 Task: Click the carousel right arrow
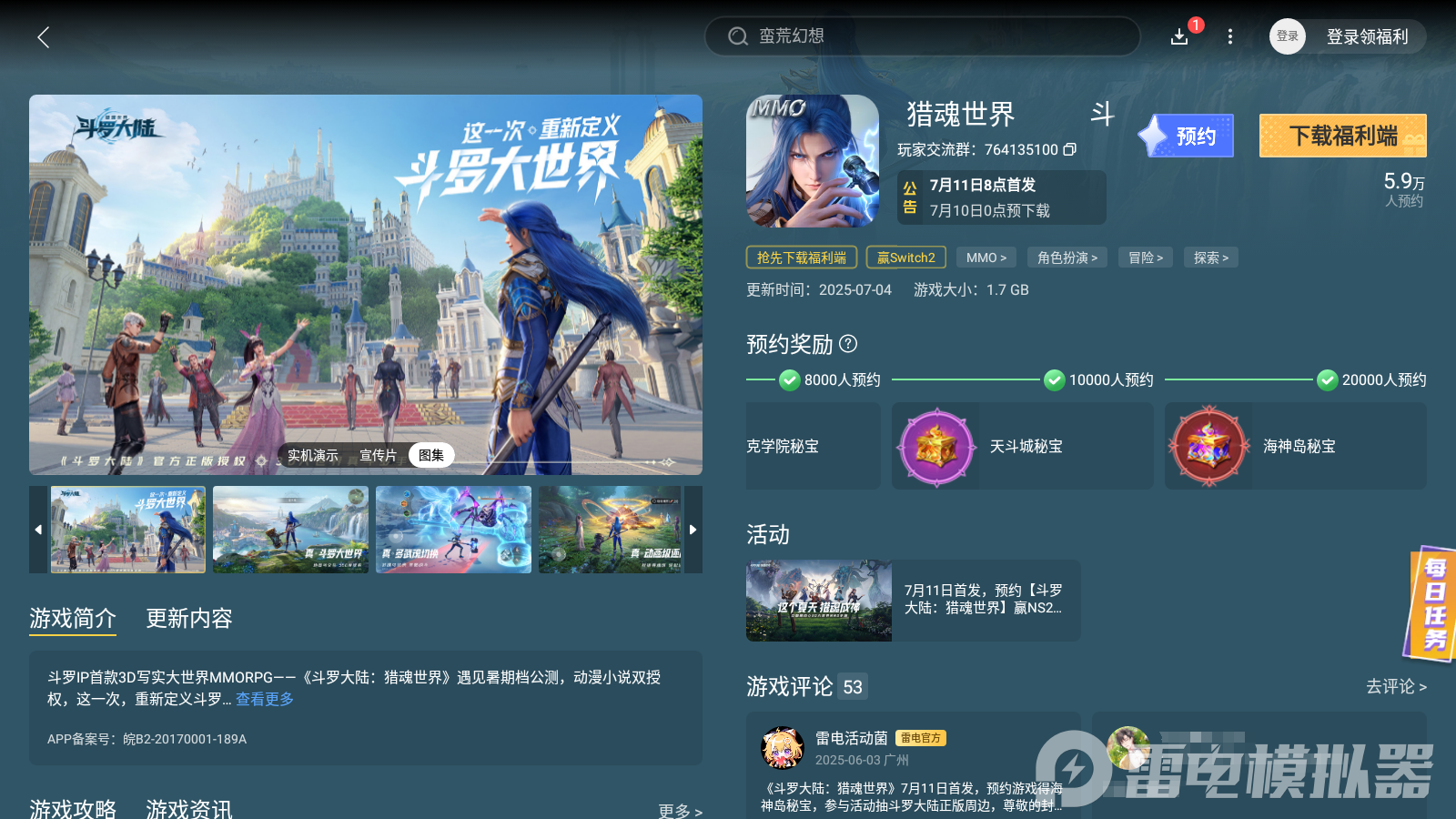pos(693,530)
